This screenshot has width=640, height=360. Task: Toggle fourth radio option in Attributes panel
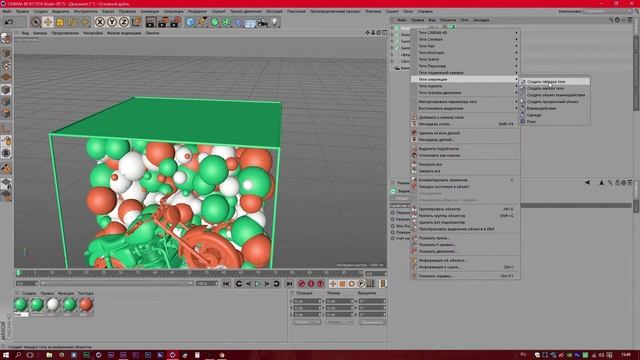pyautogui.click(x=393, y=232)
